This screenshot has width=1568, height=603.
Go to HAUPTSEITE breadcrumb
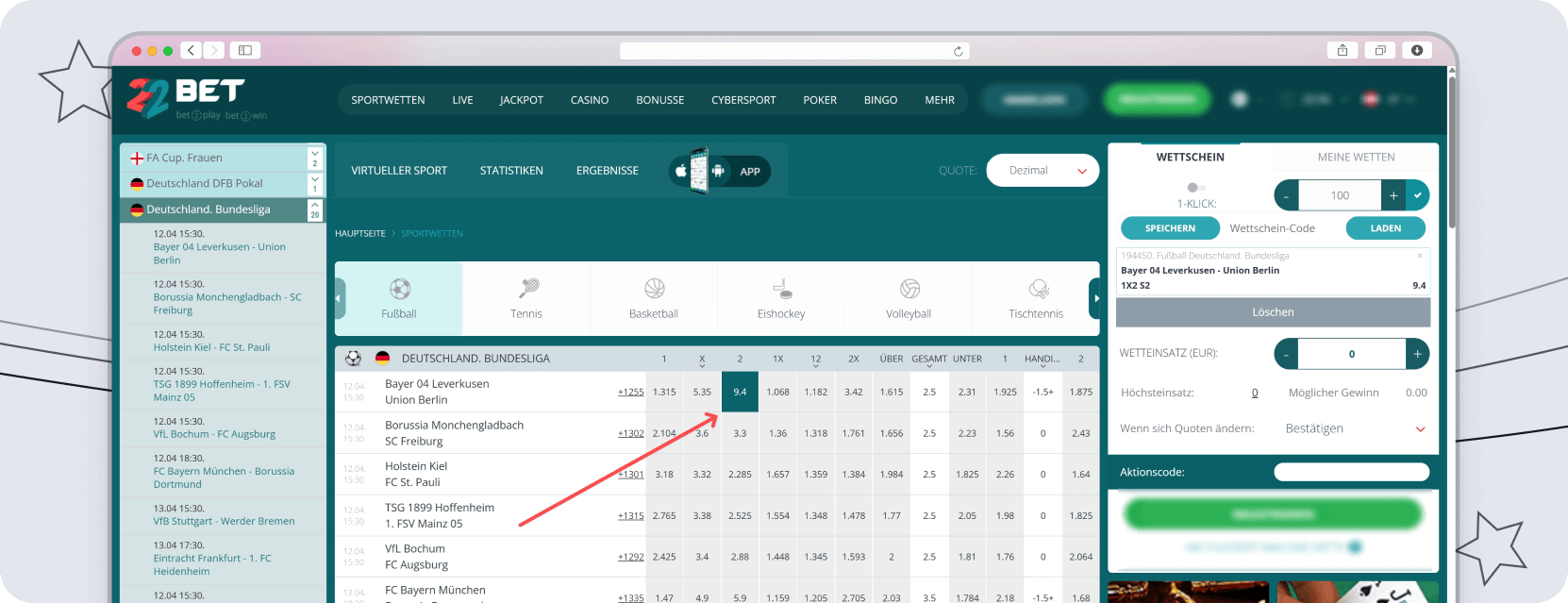360,234
